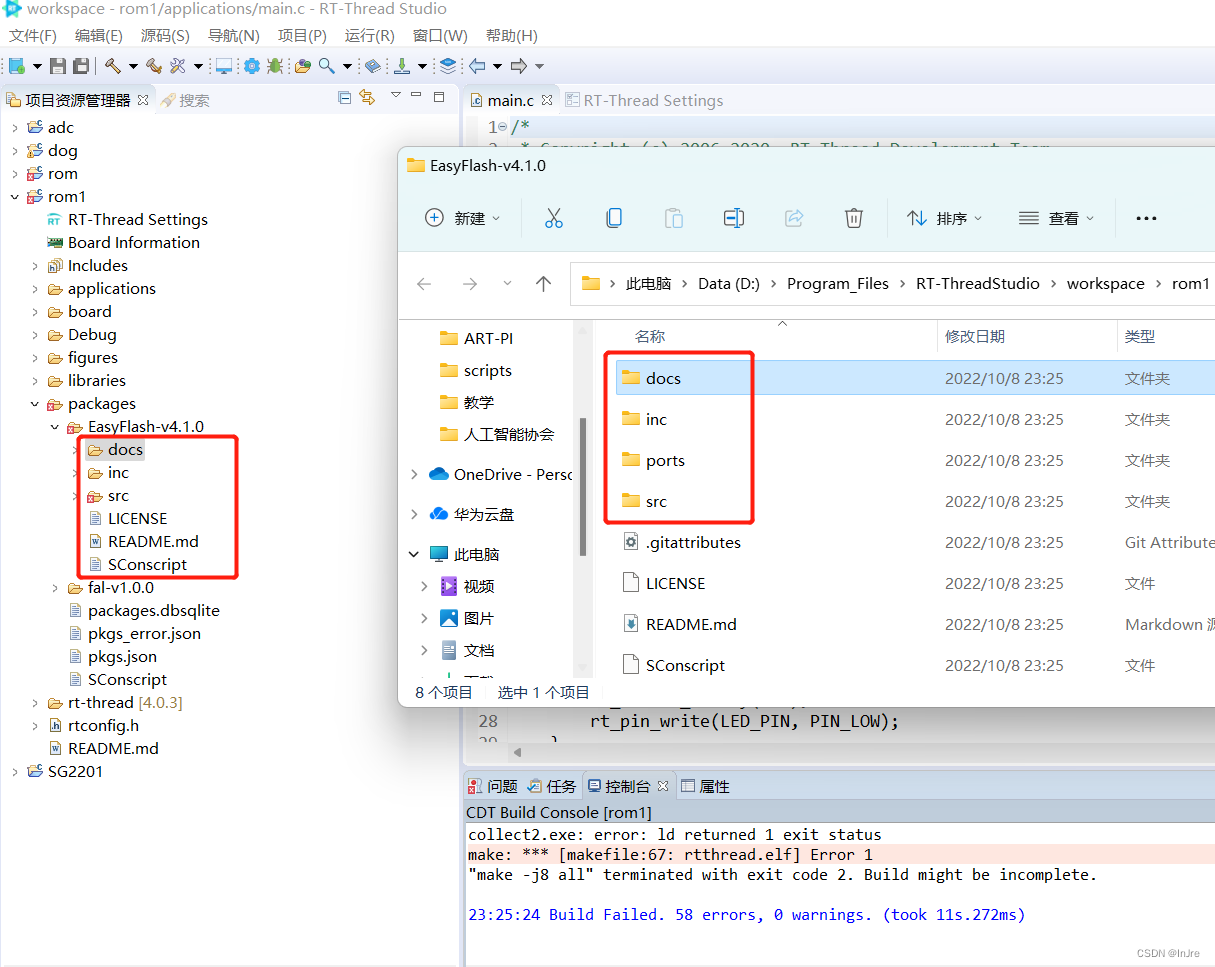This screenshot has height=967, width=1215.
Task: Open the 运行(R) menu
Action: [x=369, y=36]
